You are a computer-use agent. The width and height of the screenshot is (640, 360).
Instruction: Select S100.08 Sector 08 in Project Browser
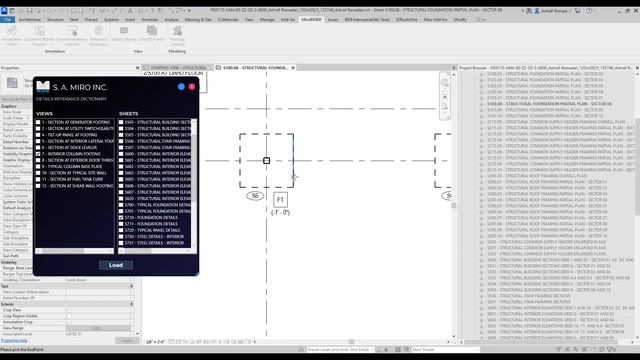(x=549, y=104)
